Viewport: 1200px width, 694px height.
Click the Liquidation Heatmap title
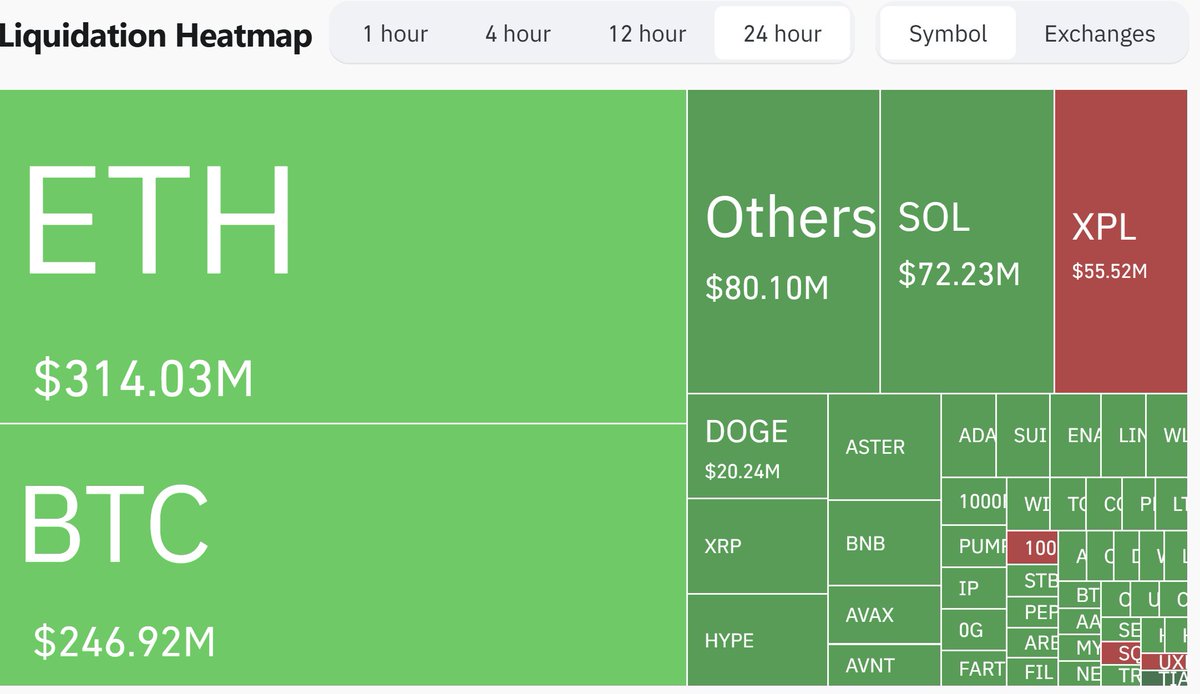pos(155,36)
